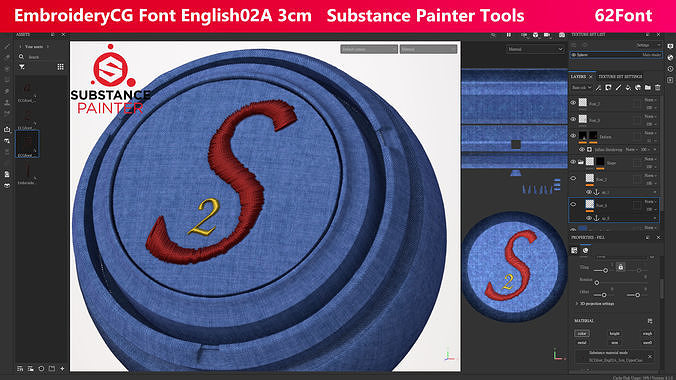Toggle visibility of the topmost layer

pyautogui.click(x=573, y=103)
